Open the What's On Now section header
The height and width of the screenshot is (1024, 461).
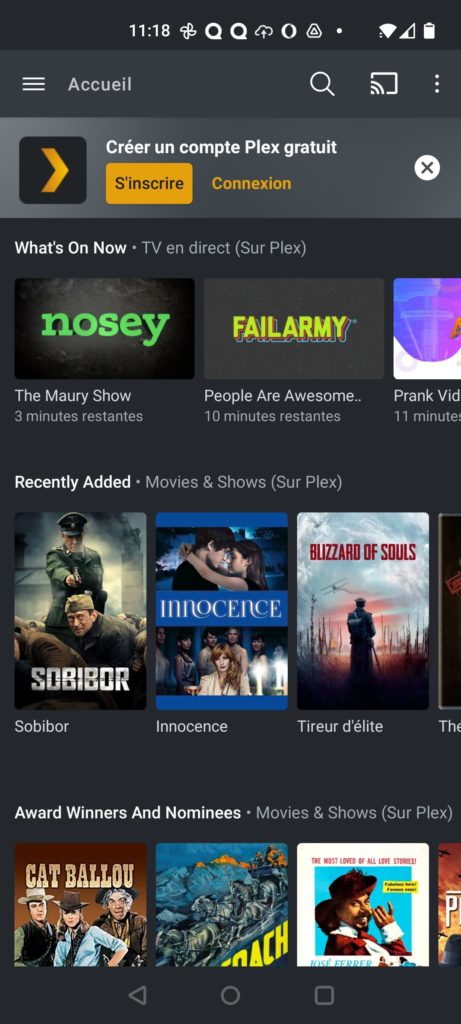(71, 248)
